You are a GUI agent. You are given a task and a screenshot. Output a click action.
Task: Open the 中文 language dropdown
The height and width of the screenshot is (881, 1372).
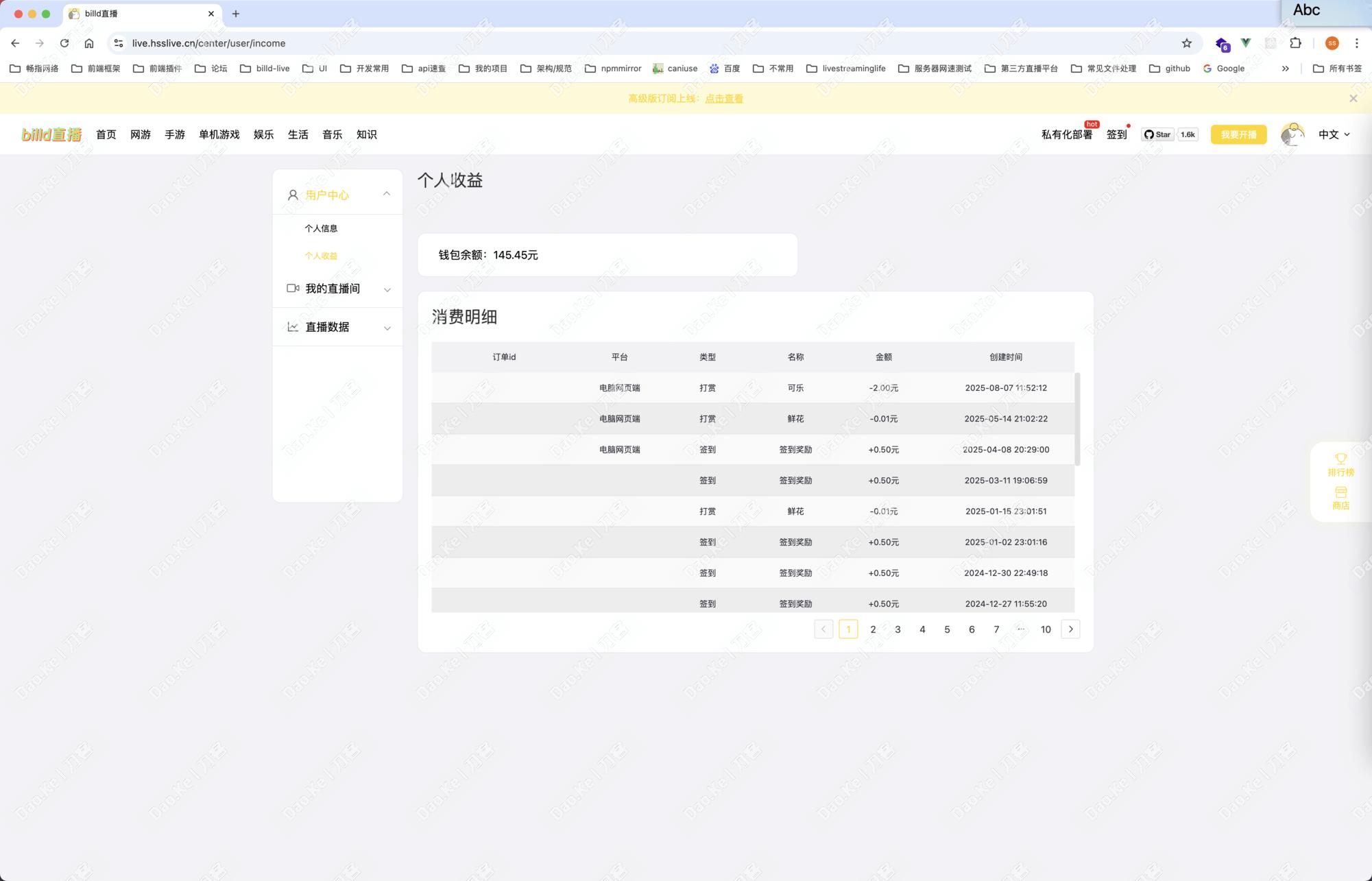[1334, 134]
